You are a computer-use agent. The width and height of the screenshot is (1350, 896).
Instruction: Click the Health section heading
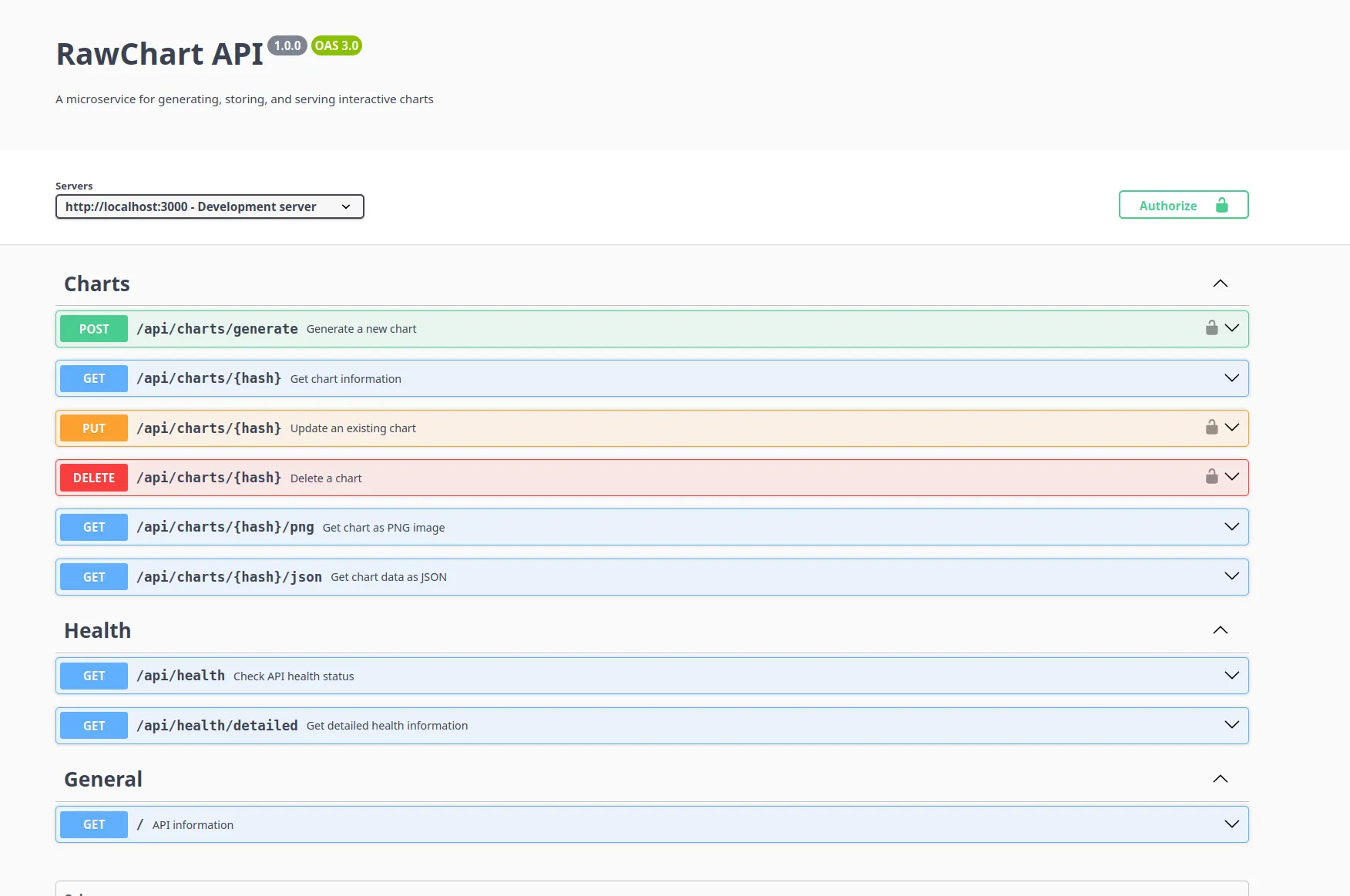coord(98,630)
